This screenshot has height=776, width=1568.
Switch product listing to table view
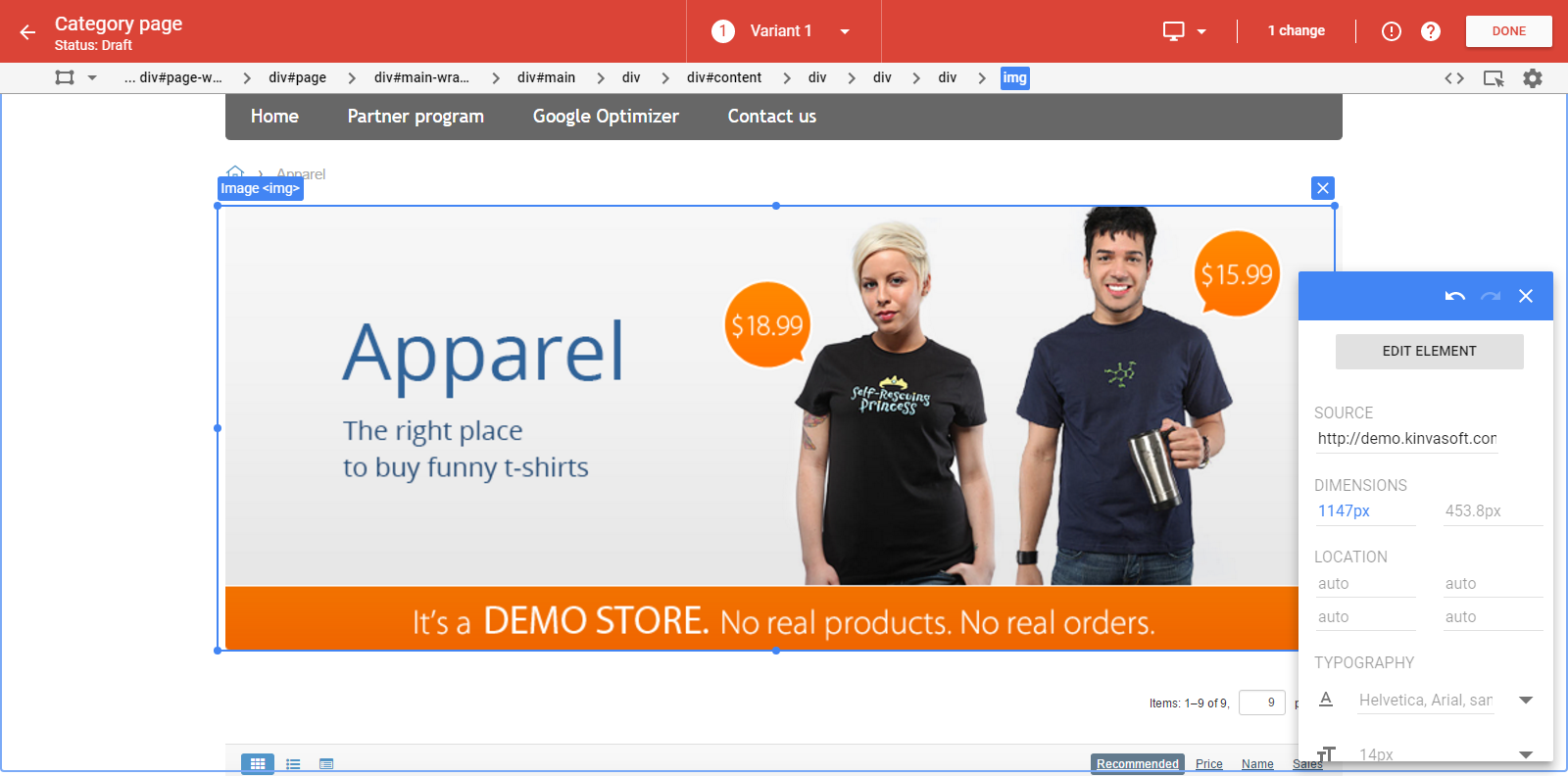(x=326, y=763)
